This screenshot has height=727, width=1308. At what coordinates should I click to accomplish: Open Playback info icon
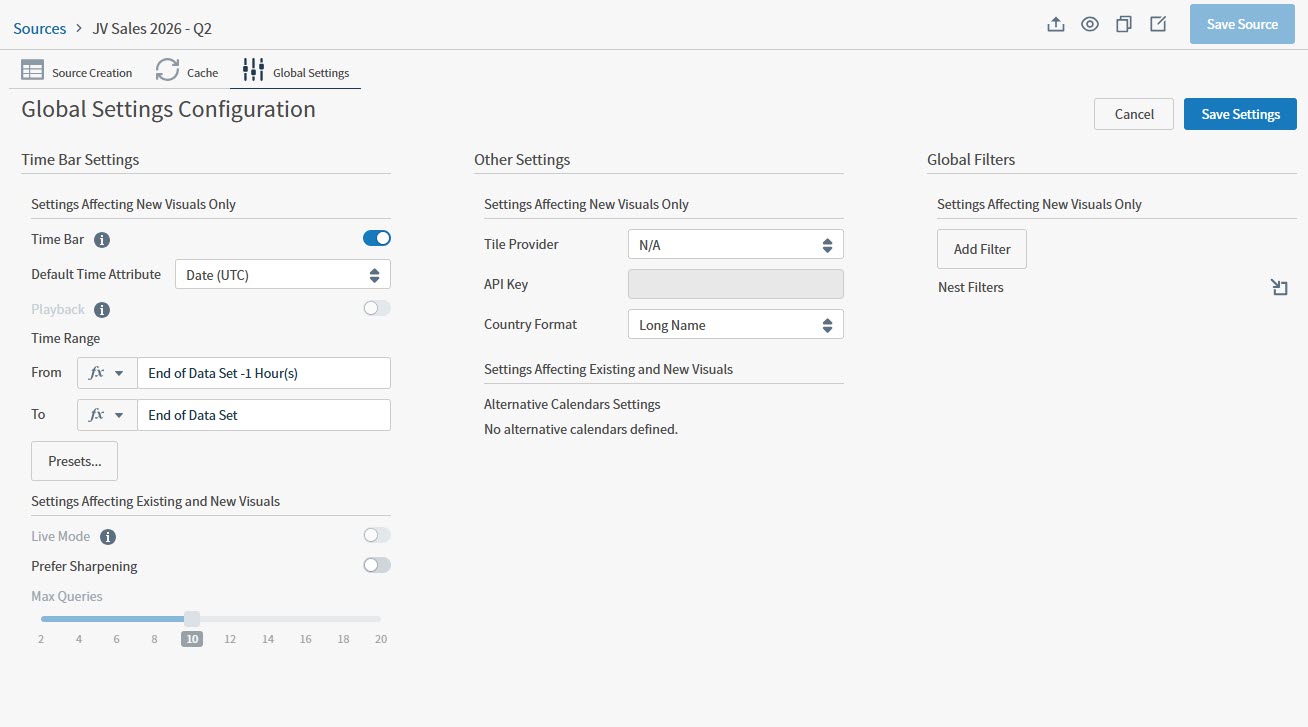coord(102,310)
